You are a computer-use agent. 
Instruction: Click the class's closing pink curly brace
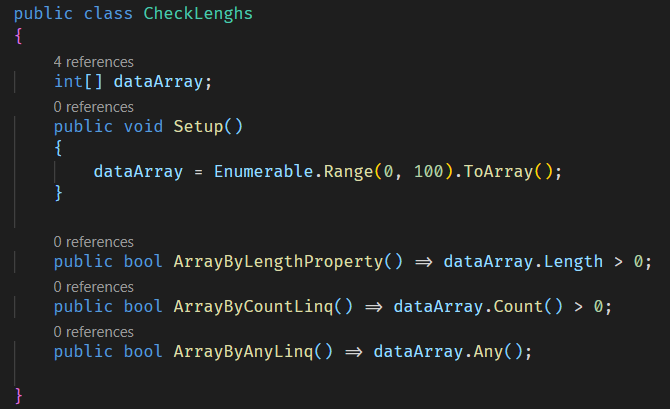click(x=18, y=395)
